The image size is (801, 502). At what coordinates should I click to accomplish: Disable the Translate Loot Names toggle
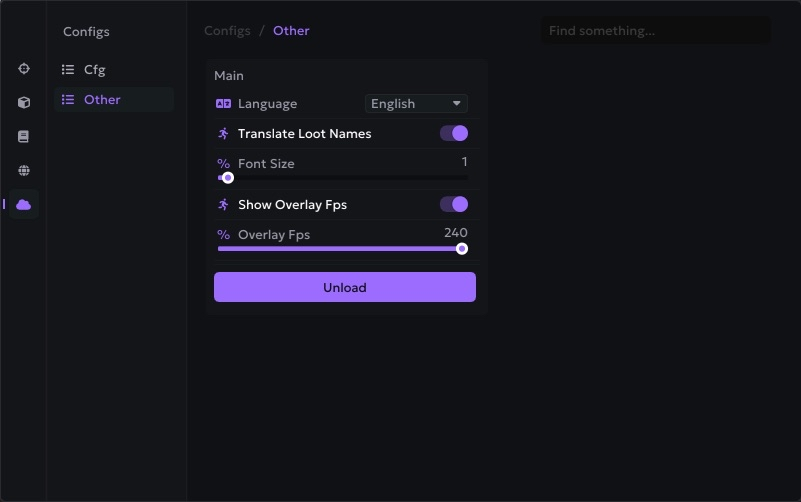(x=454, y=134)
